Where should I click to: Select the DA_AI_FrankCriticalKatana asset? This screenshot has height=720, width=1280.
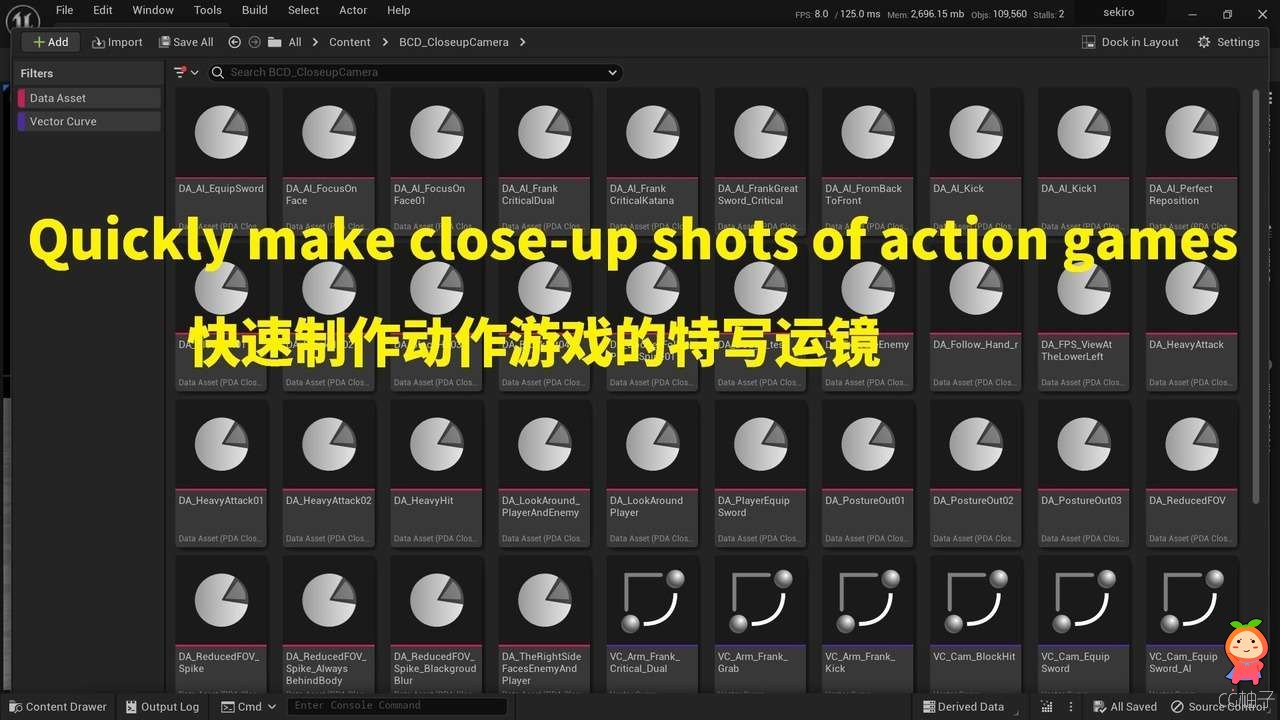pyautogui.click(x=653, y=164)
